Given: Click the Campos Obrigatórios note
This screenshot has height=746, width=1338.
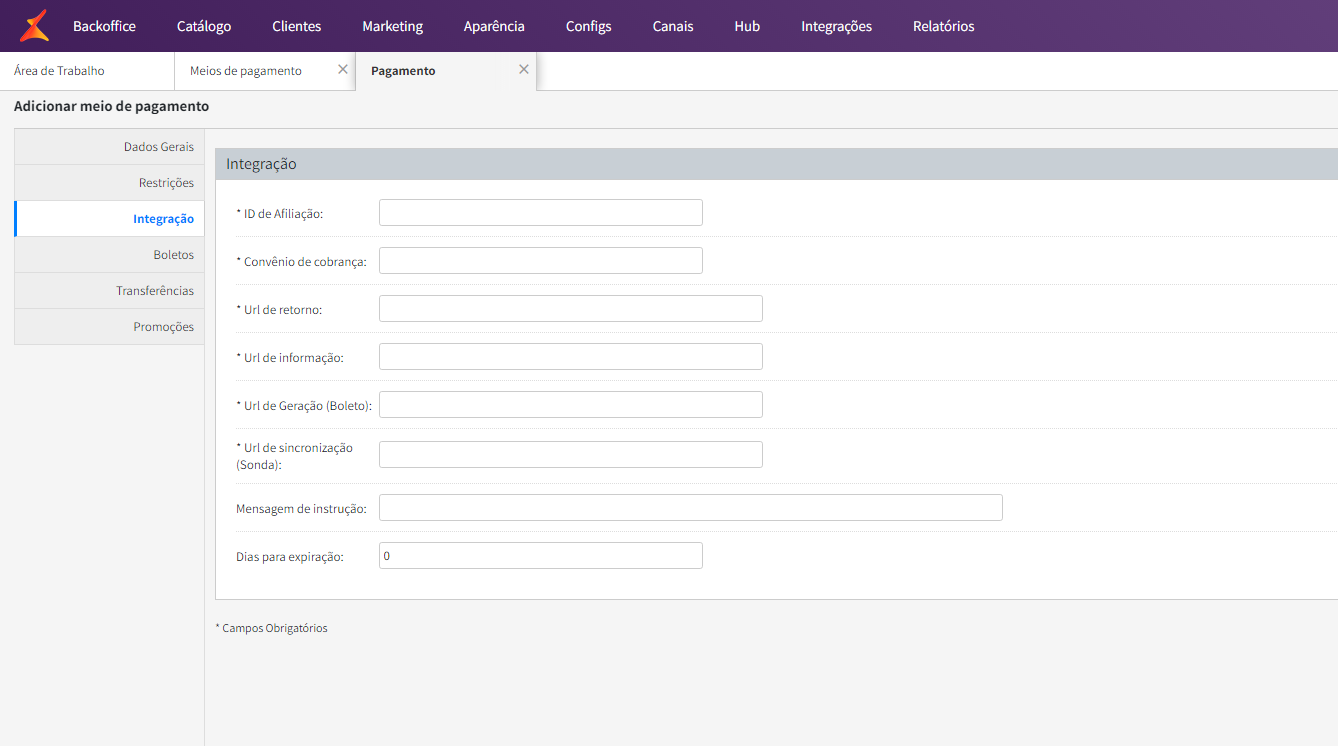Looking at the screenshot, I should [271, 628].
